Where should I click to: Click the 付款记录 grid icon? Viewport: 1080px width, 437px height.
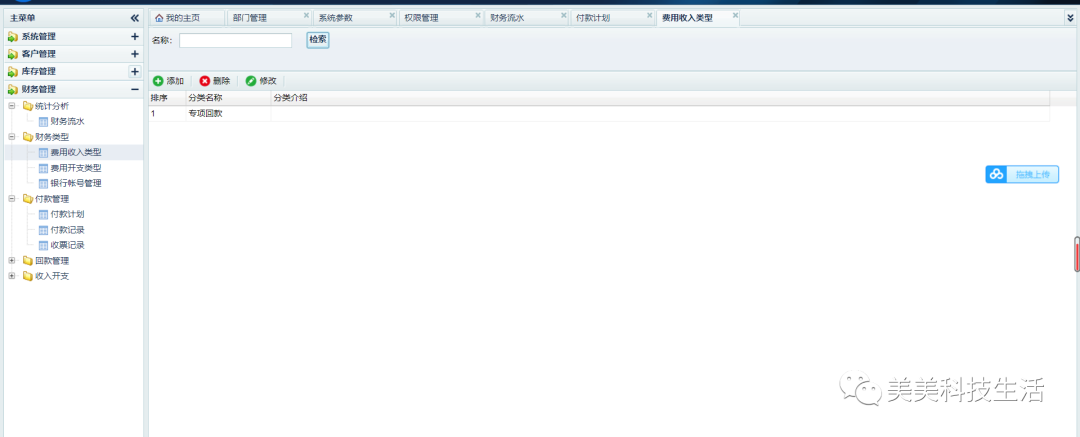pyautogui.click(x=43, y=230)
